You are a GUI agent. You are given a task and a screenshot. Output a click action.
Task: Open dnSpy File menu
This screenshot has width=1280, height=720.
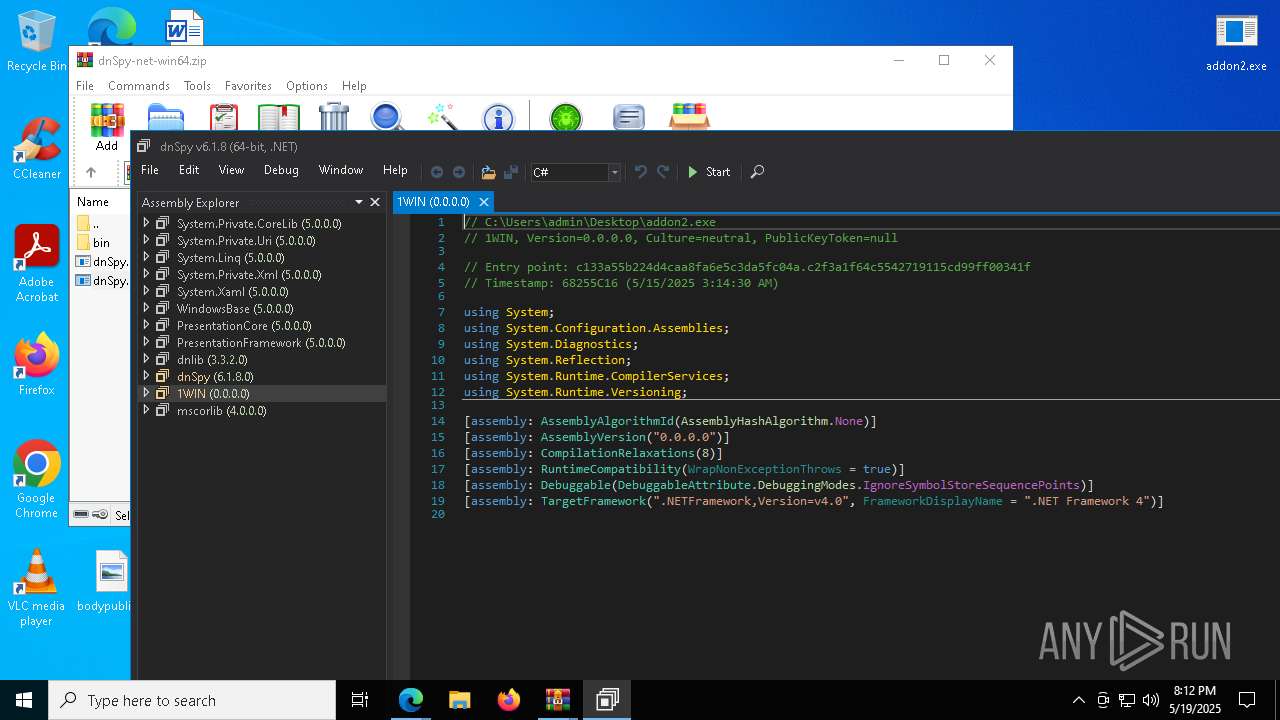click(x=149, y=170)
